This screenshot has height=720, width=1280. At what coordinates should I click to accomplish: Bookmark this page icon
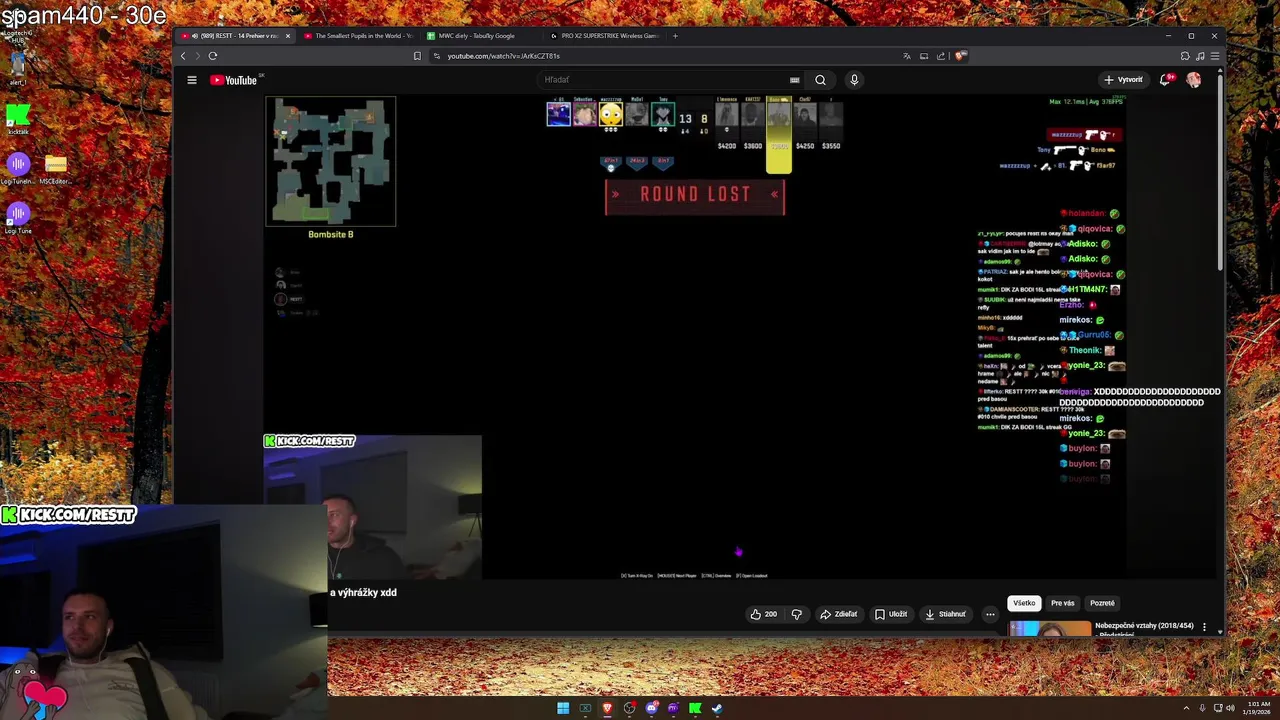pos(417,56)
